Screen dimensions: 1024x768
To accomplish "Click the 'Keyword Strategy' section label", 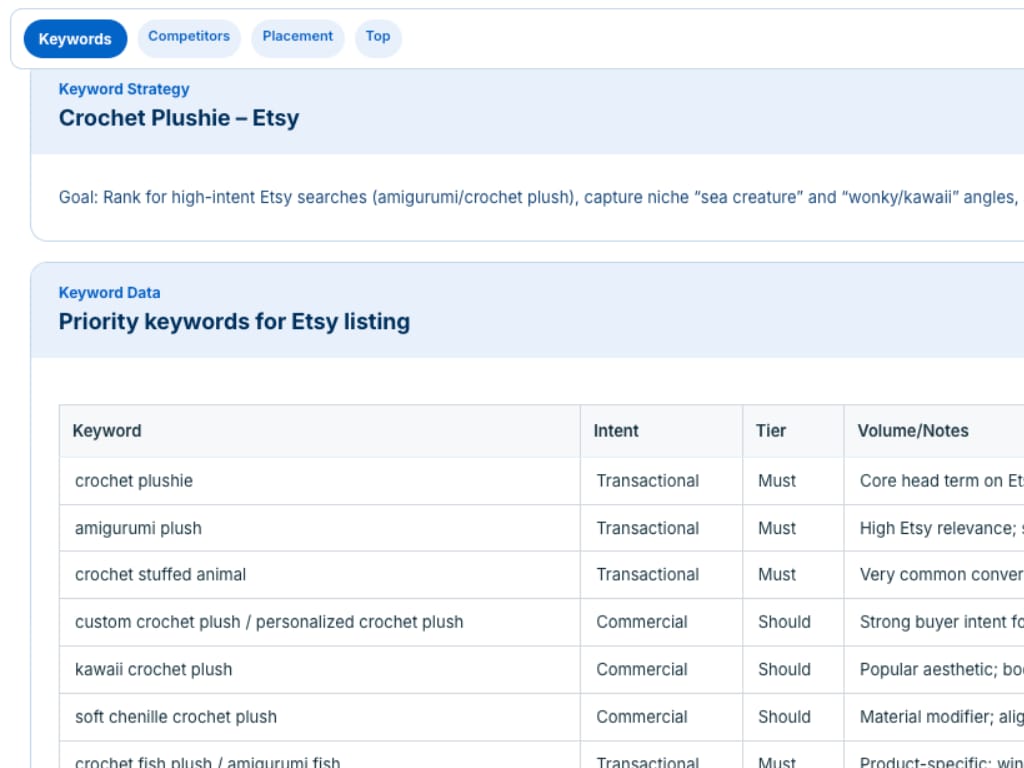I will coord(124,89).
